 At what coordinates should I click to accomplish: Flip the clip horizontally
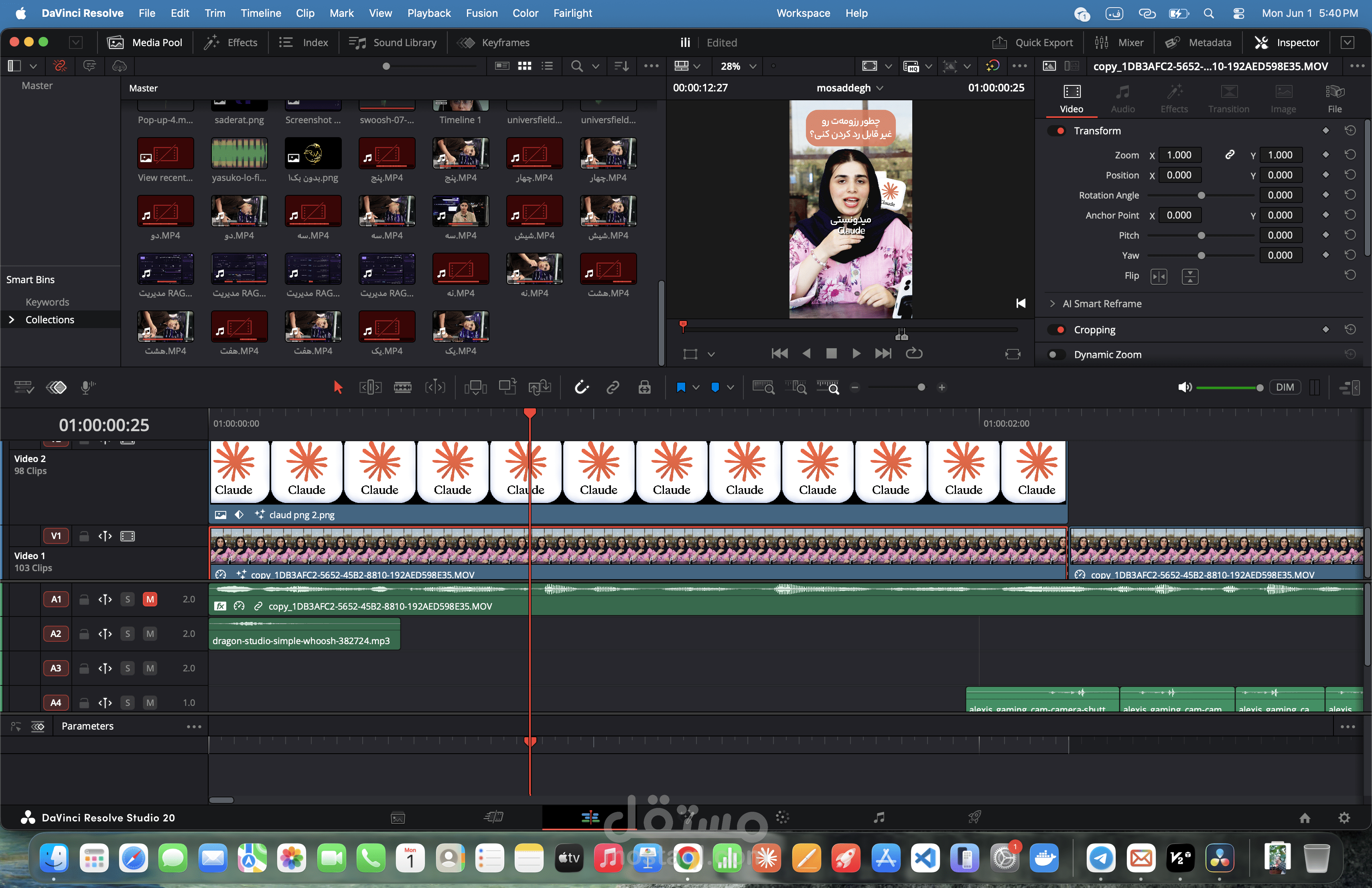point(1158,277)
